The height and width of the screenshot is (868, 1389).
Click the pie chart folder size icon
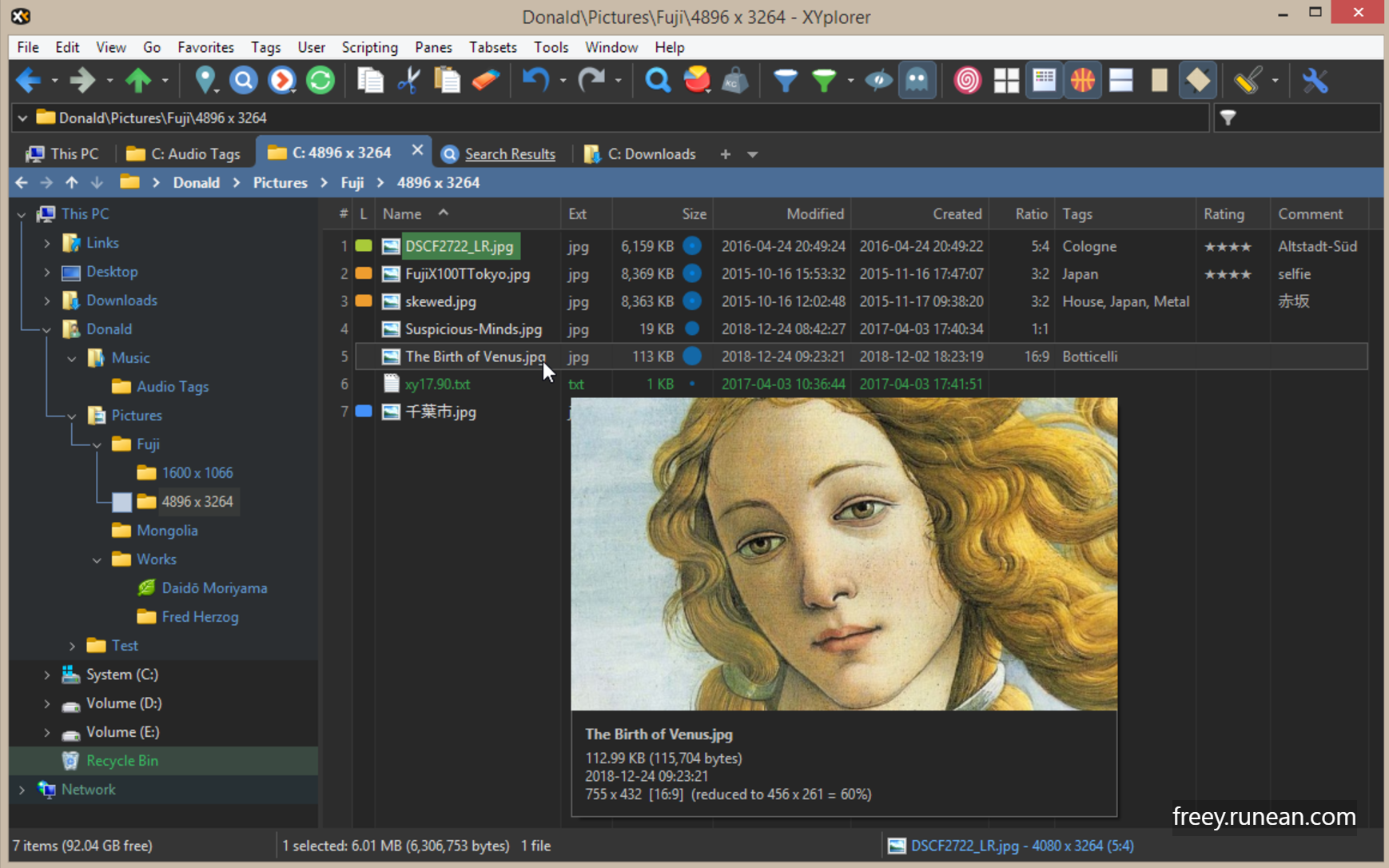pos(697,80)
